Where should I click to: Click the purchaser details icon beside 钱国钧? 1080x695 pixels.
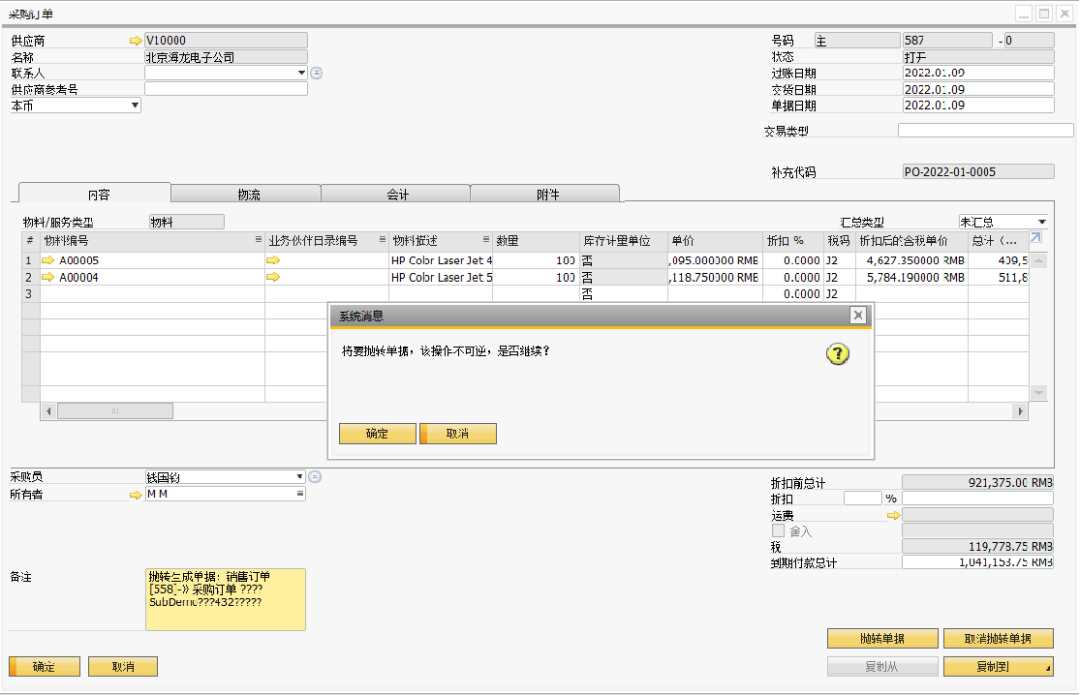(x=315, y=477)
